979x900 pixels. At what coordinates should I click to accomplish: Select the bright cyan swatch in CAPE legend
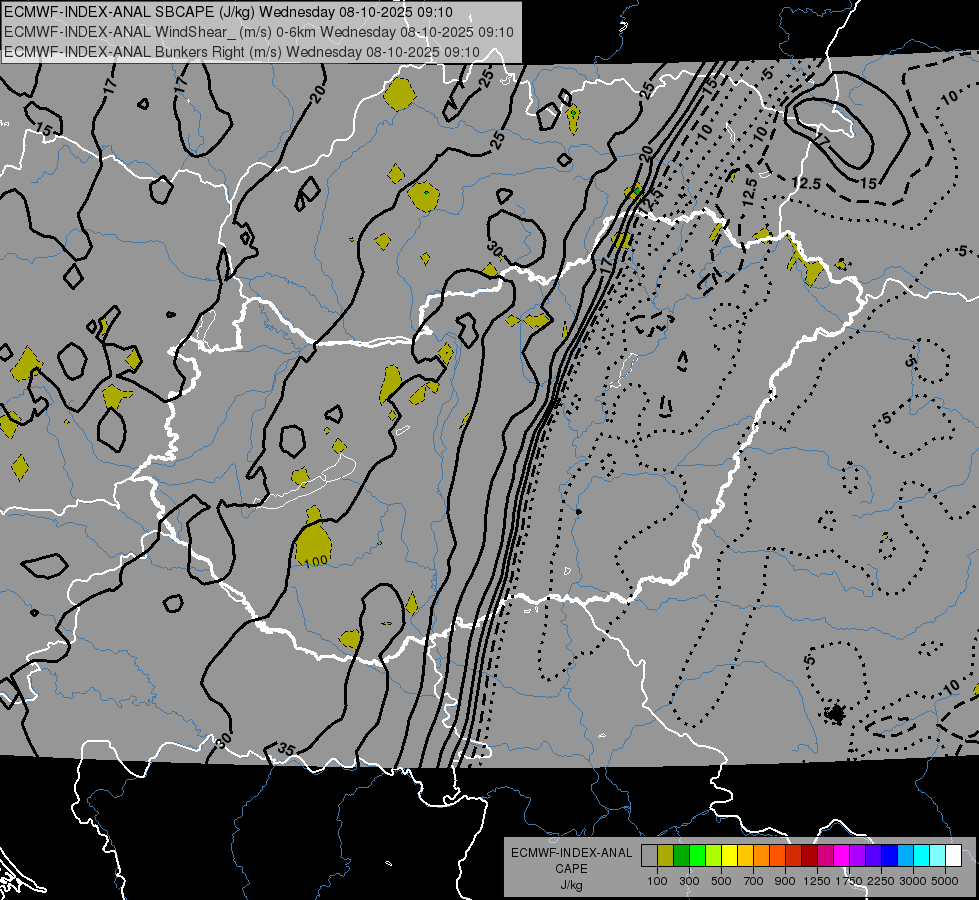[921, 856]
